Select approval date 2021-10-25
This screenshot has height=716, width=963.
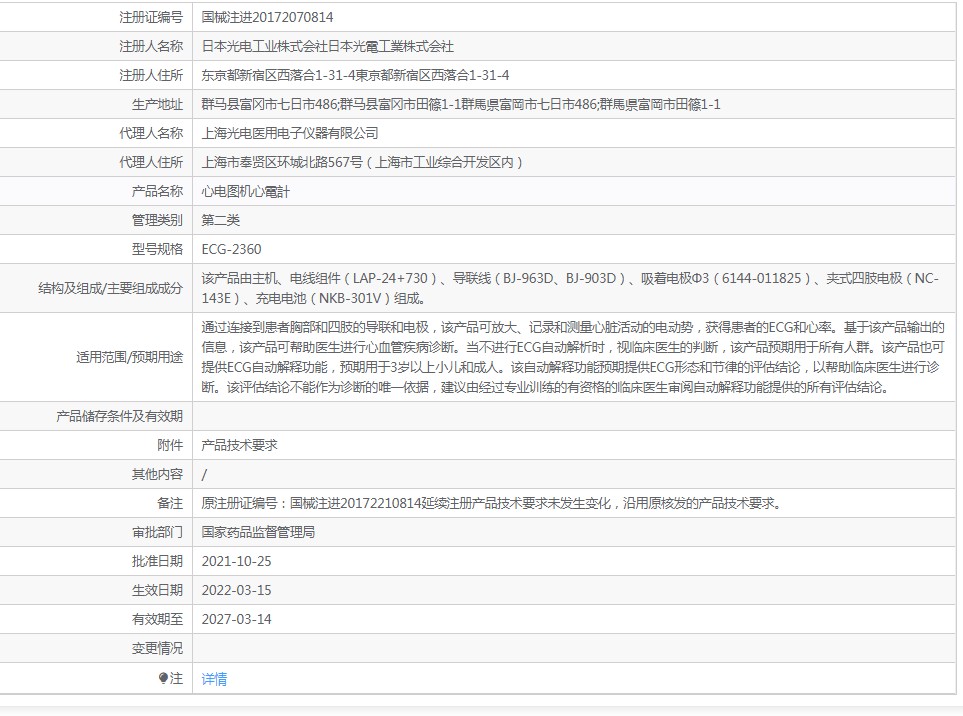[236, 561]
